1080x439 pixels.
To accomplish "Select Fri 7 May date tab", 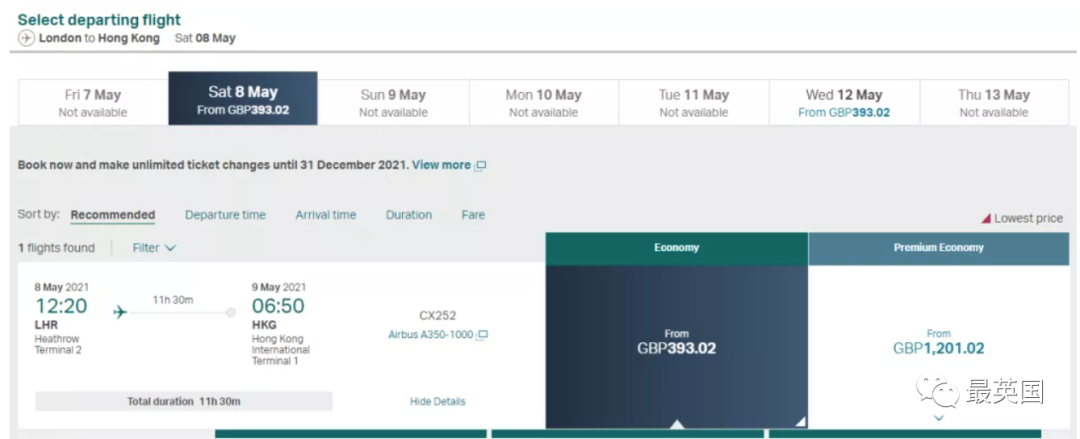I will point(93,102).
